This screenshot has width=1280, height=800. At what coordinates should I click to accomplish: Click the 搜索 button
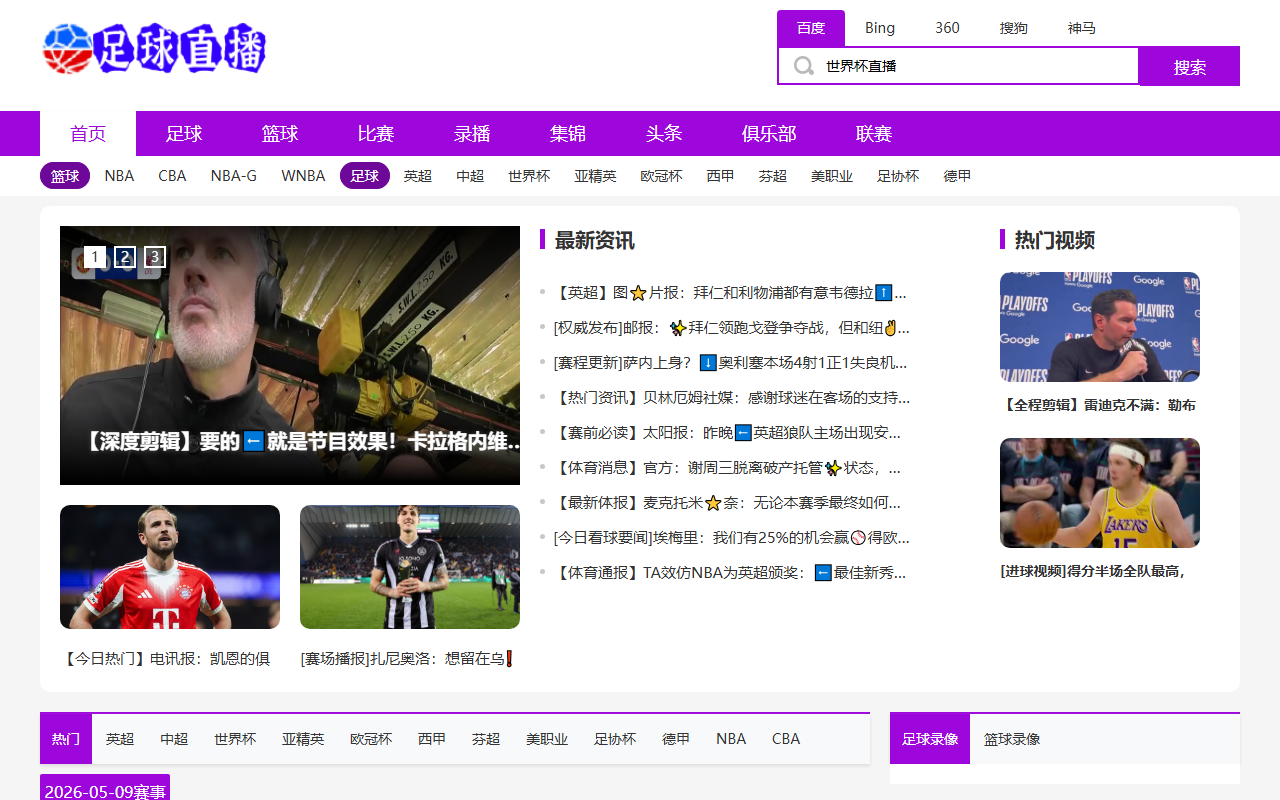coord(1190,66)
